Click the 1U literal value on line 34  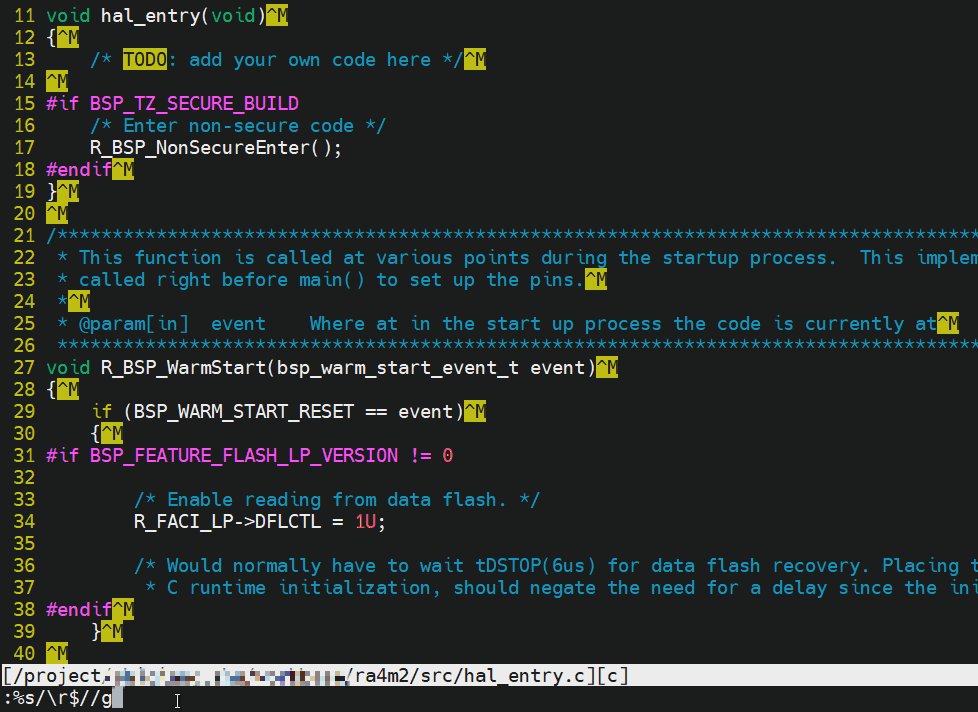coord(366,522)
